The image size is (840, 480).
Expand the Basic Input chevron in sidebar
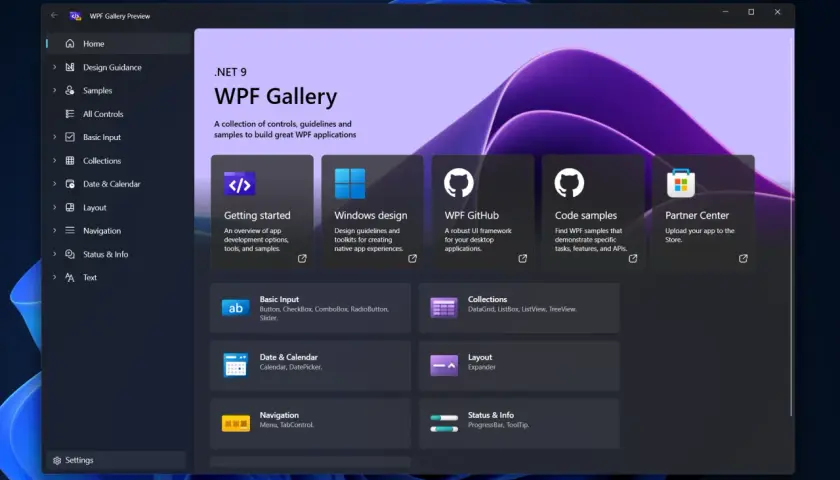pos(54,137)
